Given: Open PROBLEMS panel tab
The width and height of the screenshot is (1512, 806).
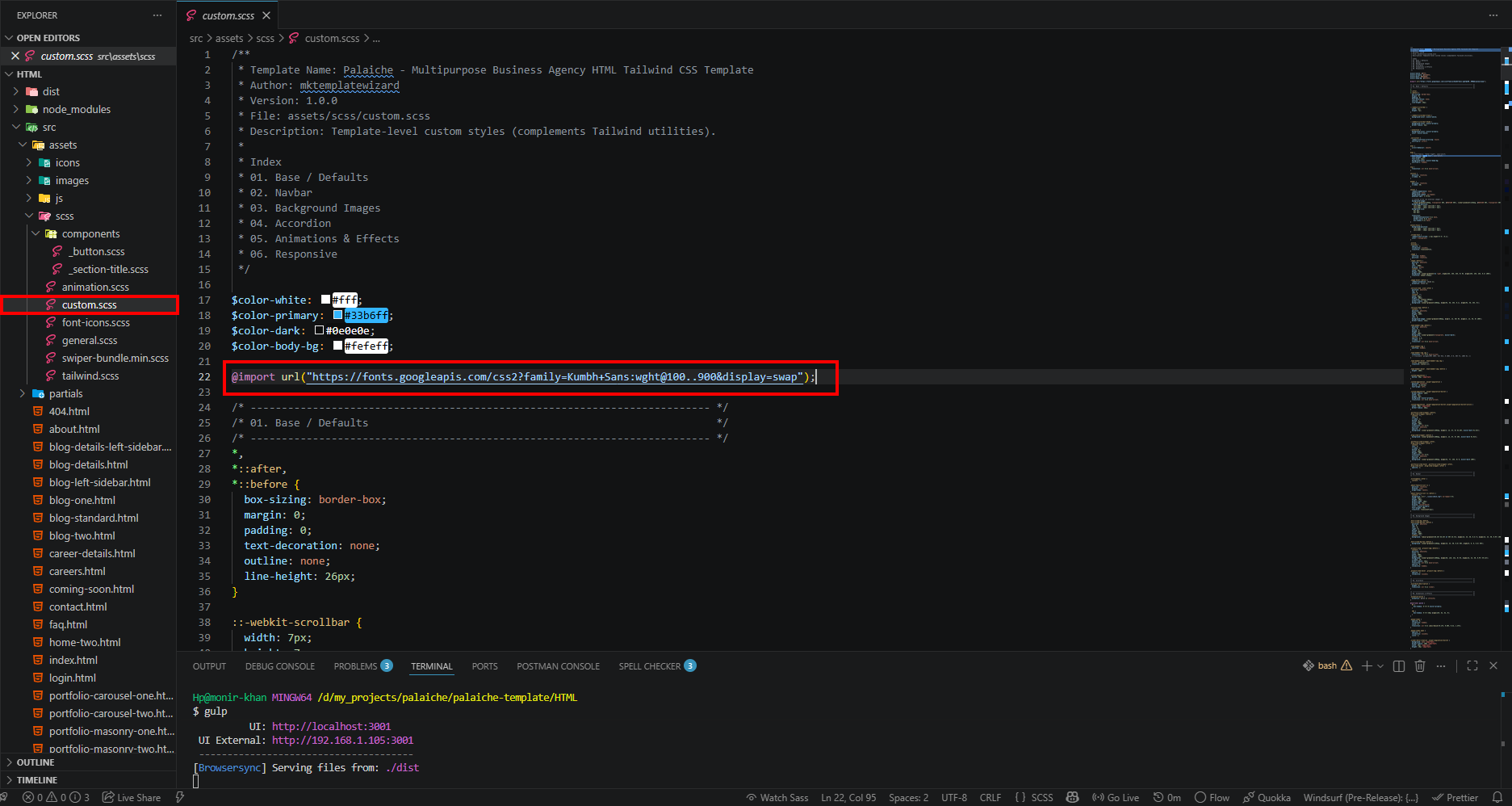Looking at the screenshot, I should tap(362, 666).
